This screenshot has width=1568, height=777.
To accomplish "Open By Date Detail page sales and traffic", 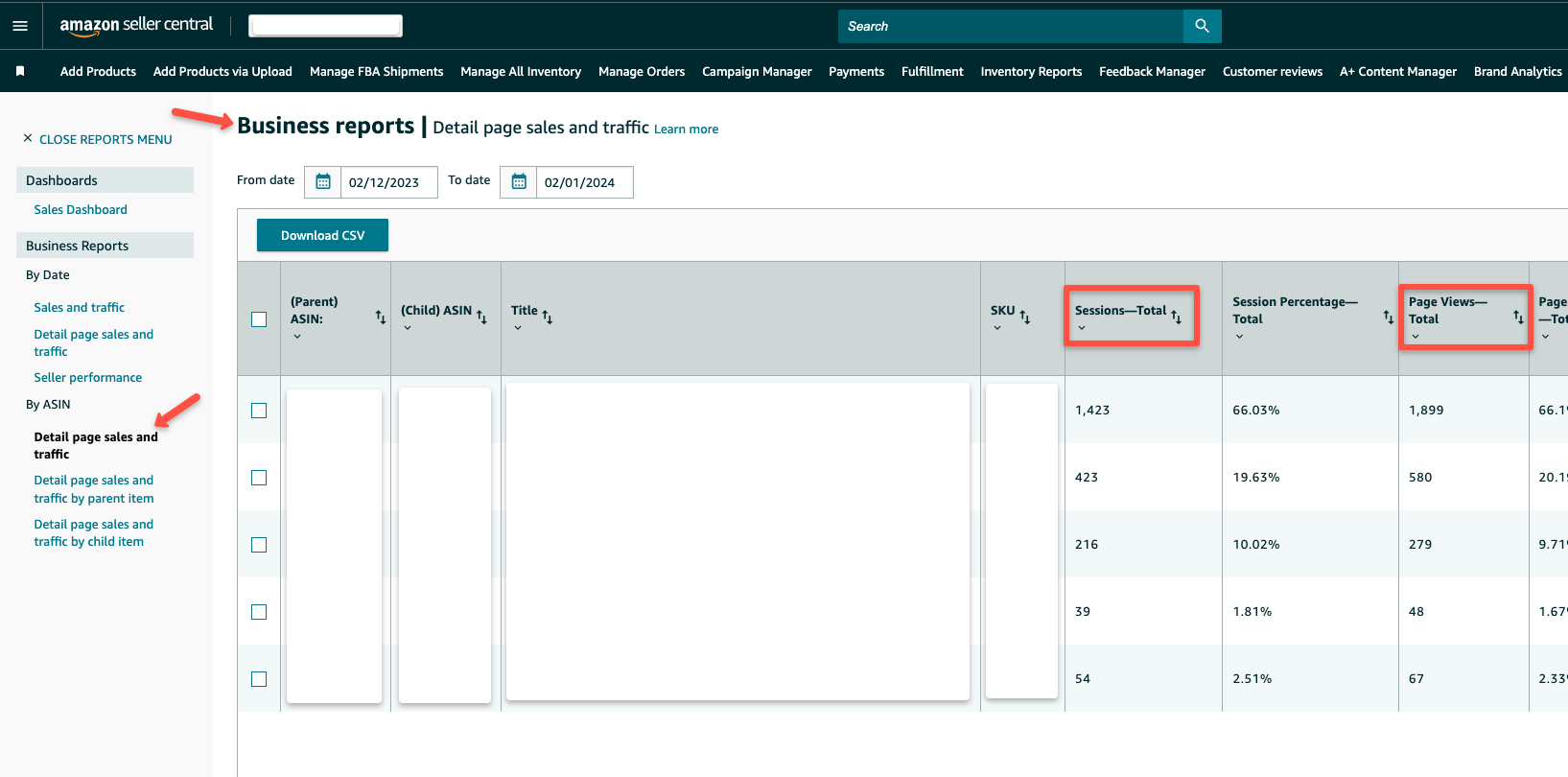I will coord(94,342).
